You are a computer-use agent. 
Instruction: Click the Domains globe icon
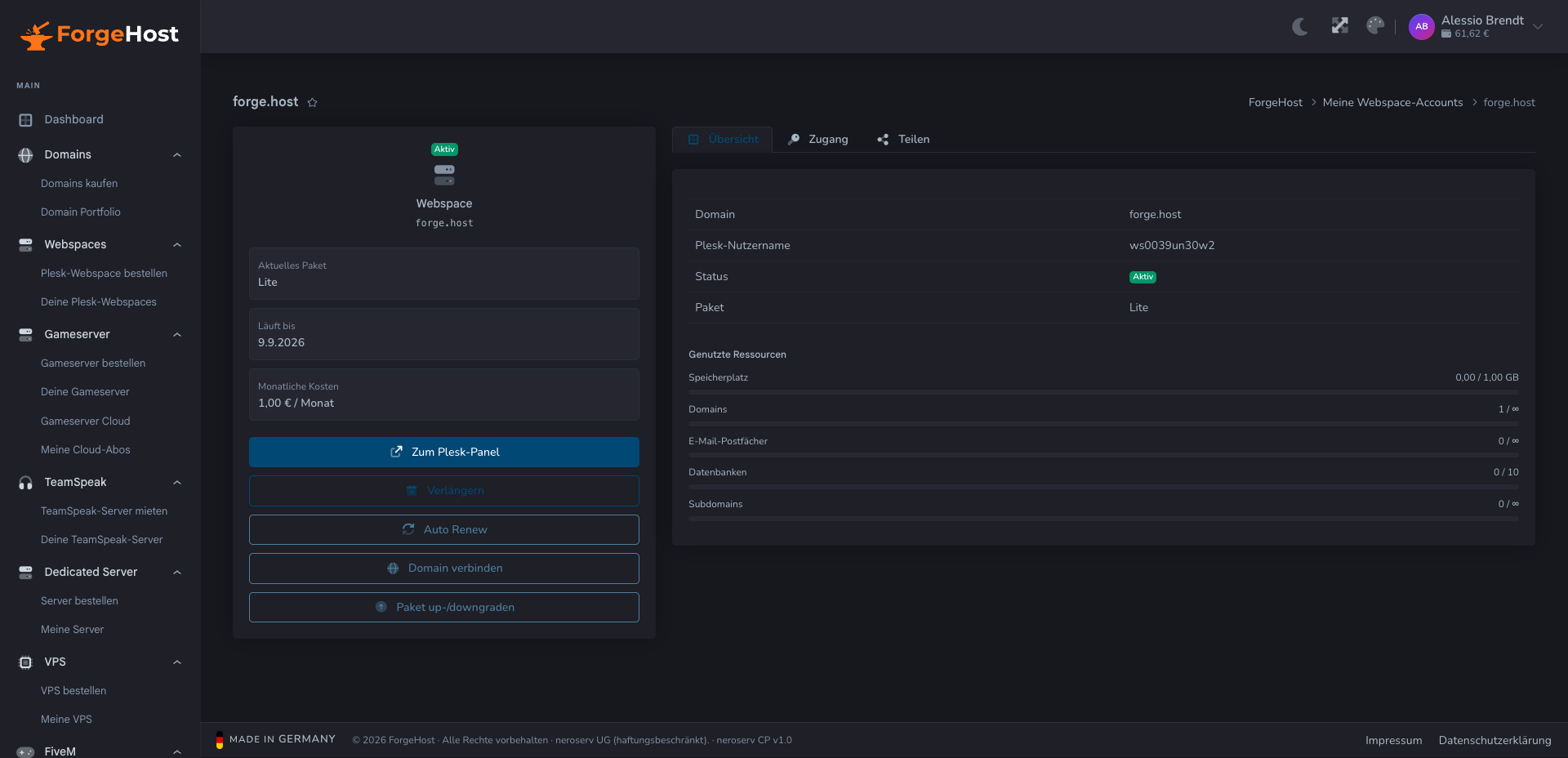click(x=25, y=155)
